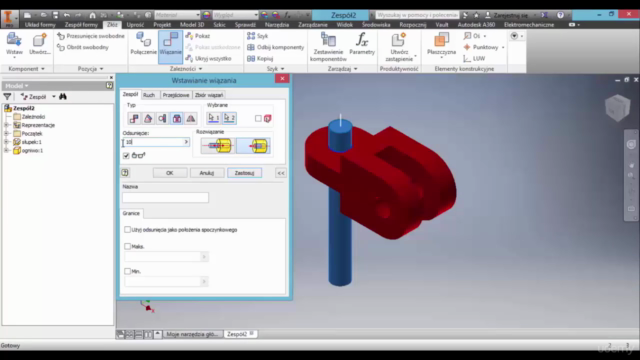640x360 pixels.
Task: Expand the słupek:1 tree node
Action: click(7, 142)
